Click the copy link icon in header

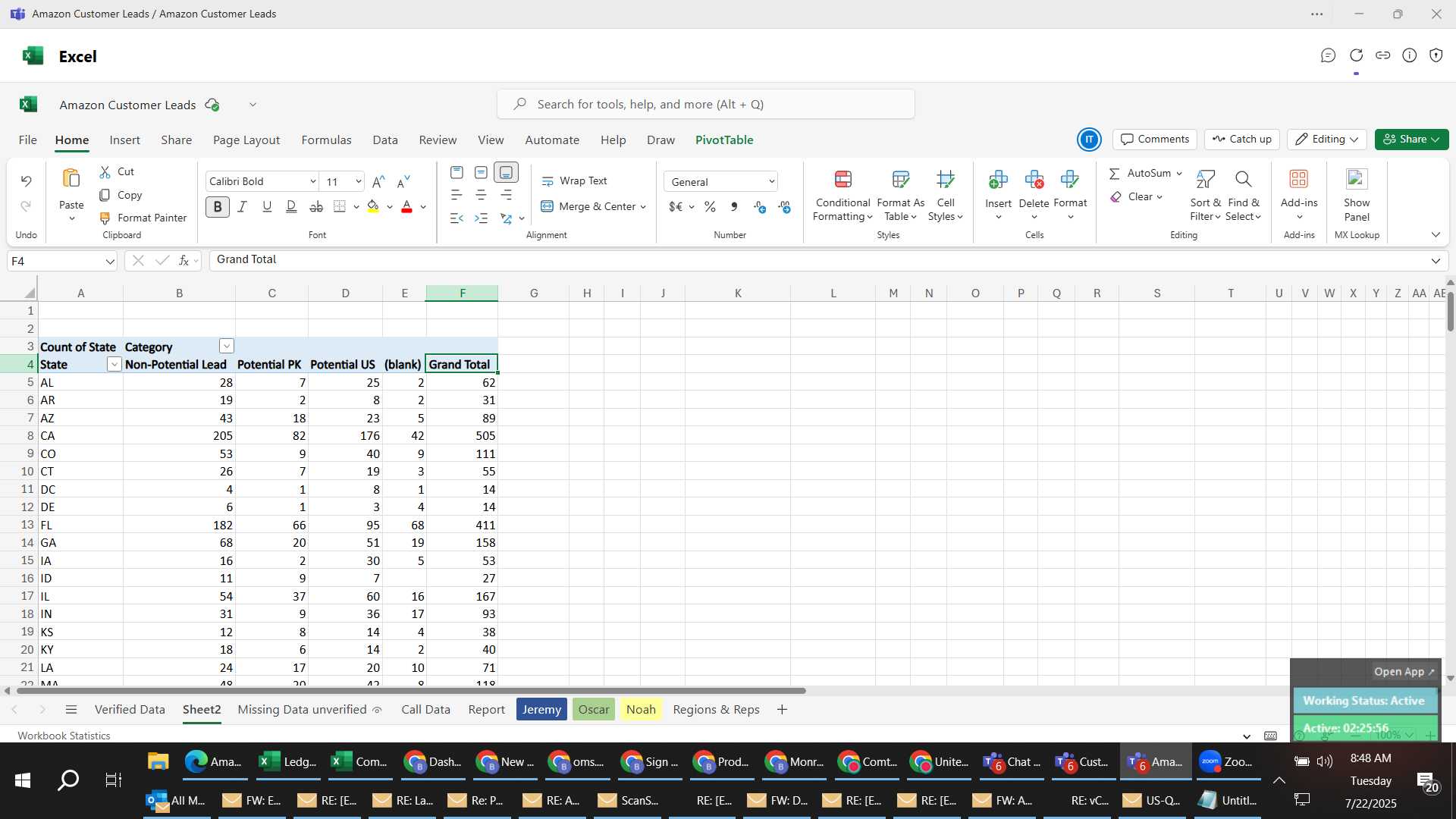click(x=1383, y=55)
